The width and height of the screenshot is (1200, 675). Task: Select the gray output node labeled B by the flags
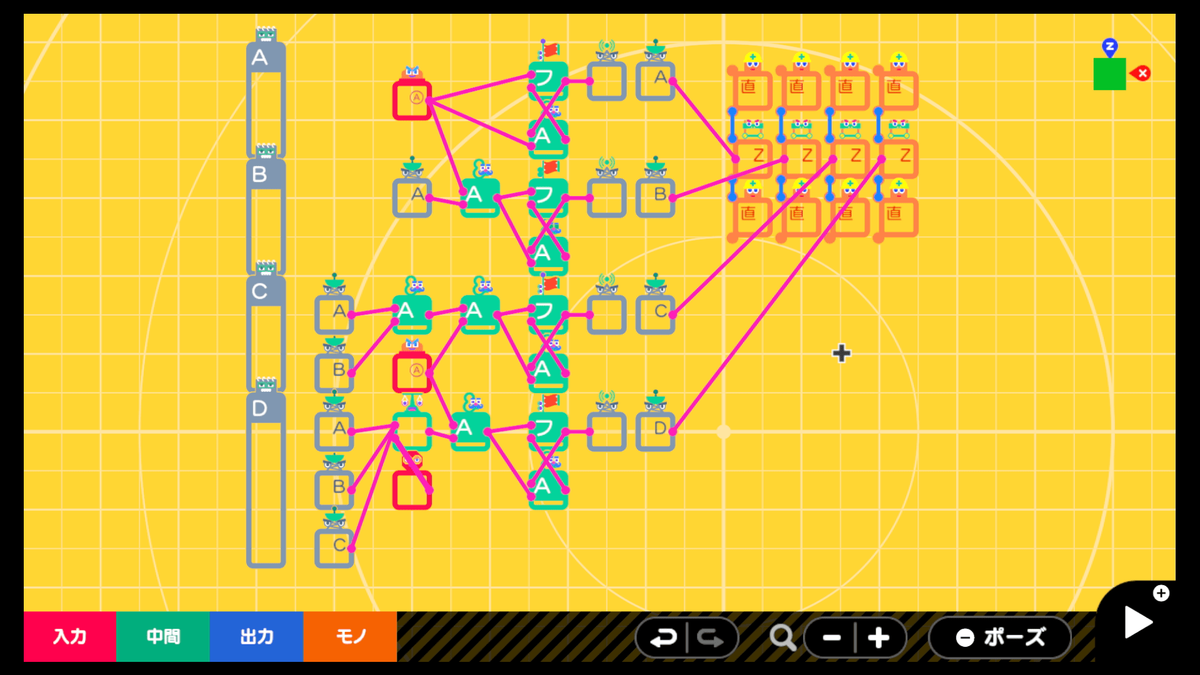(656, 197)
